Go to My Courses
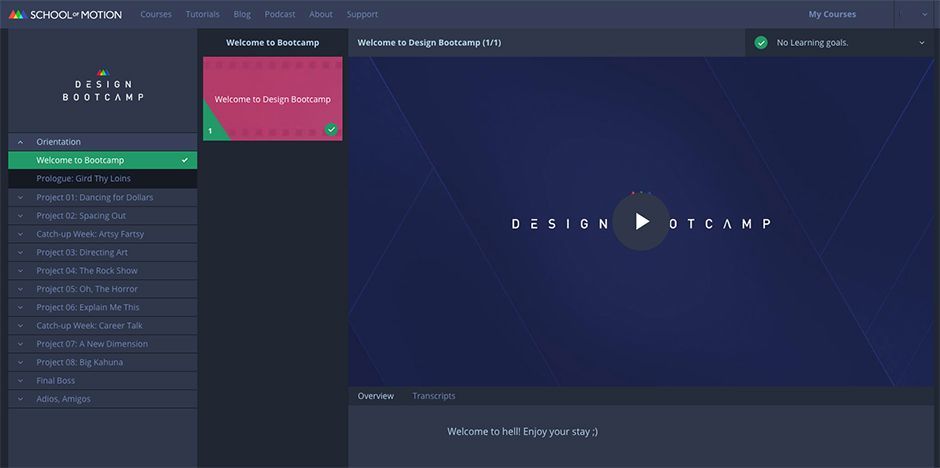Image resolution: width=940 pixels, height=468 pixels. pos(832,14)
